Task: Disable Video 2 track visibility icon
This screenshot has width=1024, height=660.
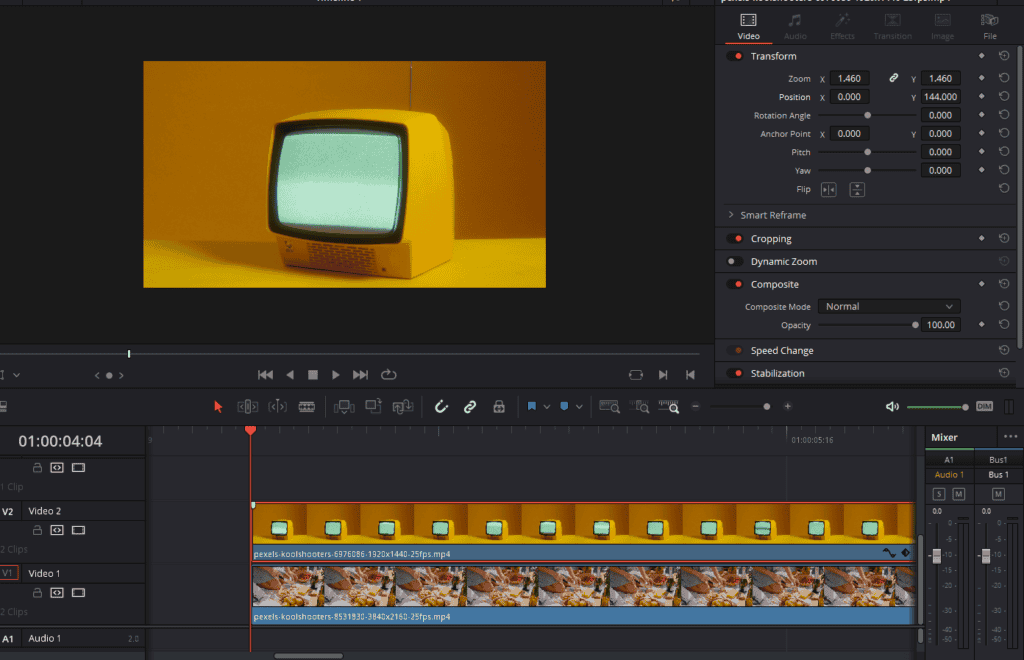Action: pyautogui.click(x=78, y=530)
